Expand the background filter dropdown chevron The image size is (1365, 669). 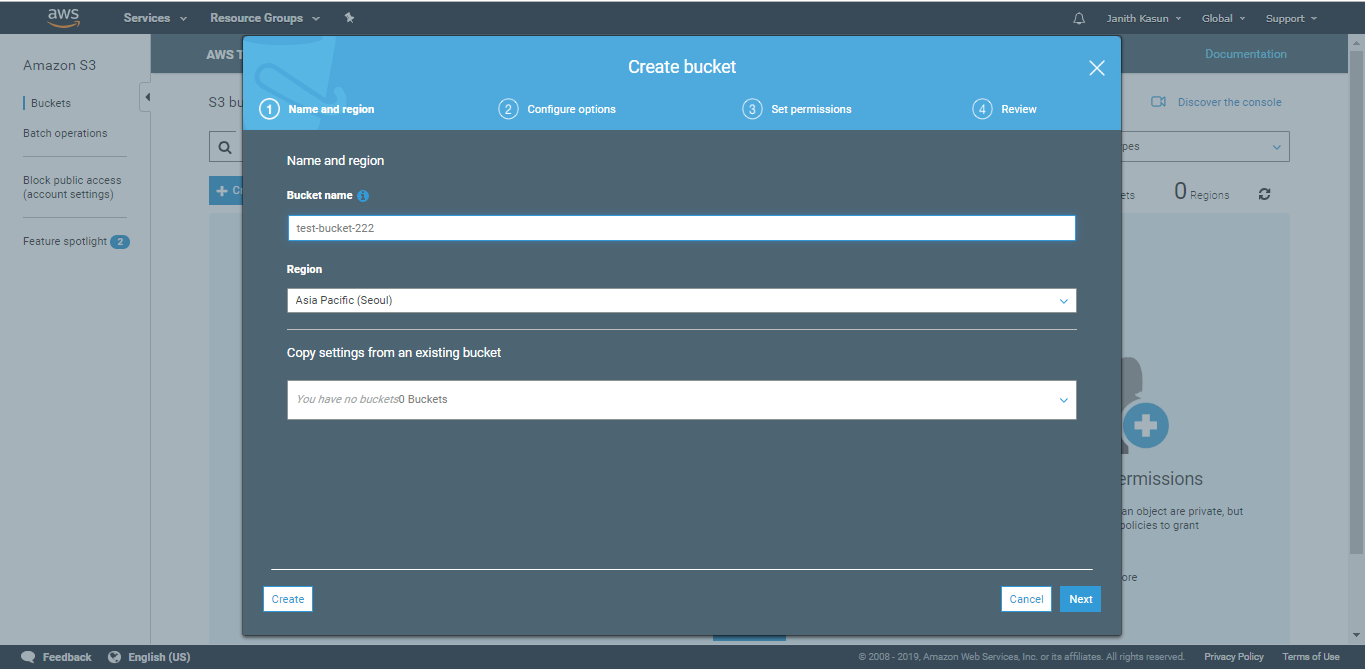coord(1276,147)
